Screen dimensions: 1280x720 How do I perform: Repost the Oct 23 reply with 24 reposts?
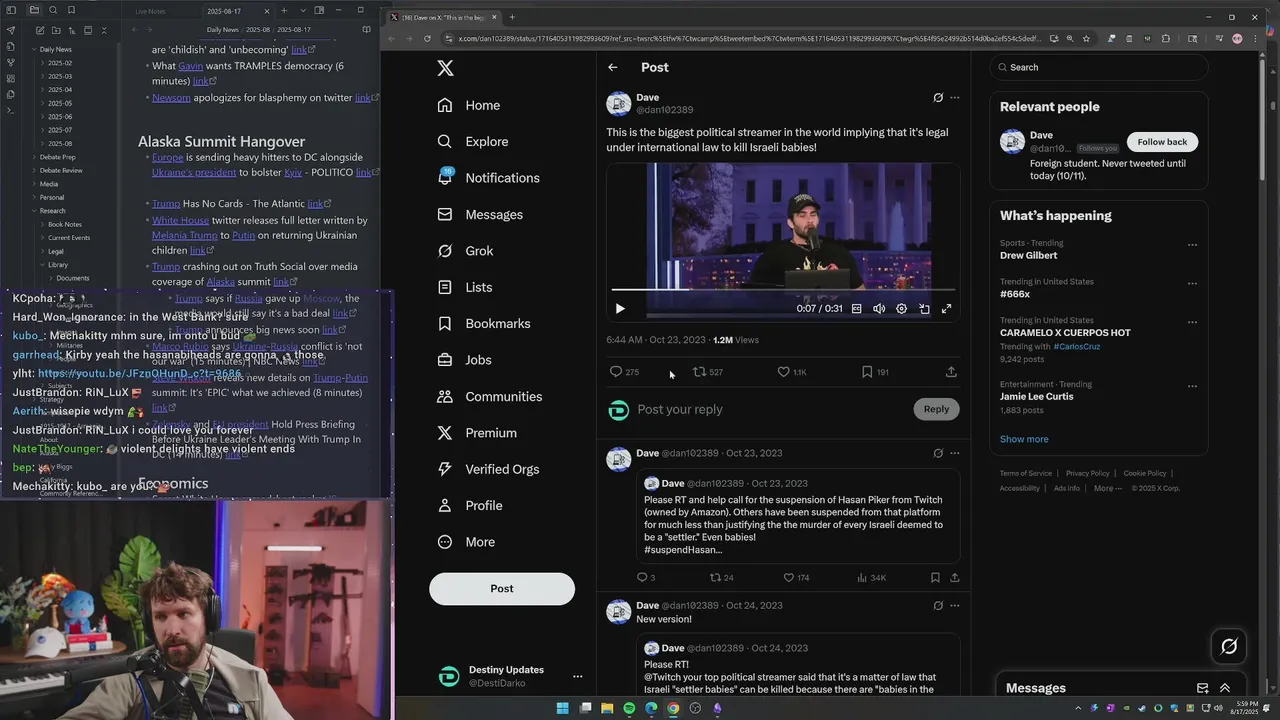tap(715, 578)
